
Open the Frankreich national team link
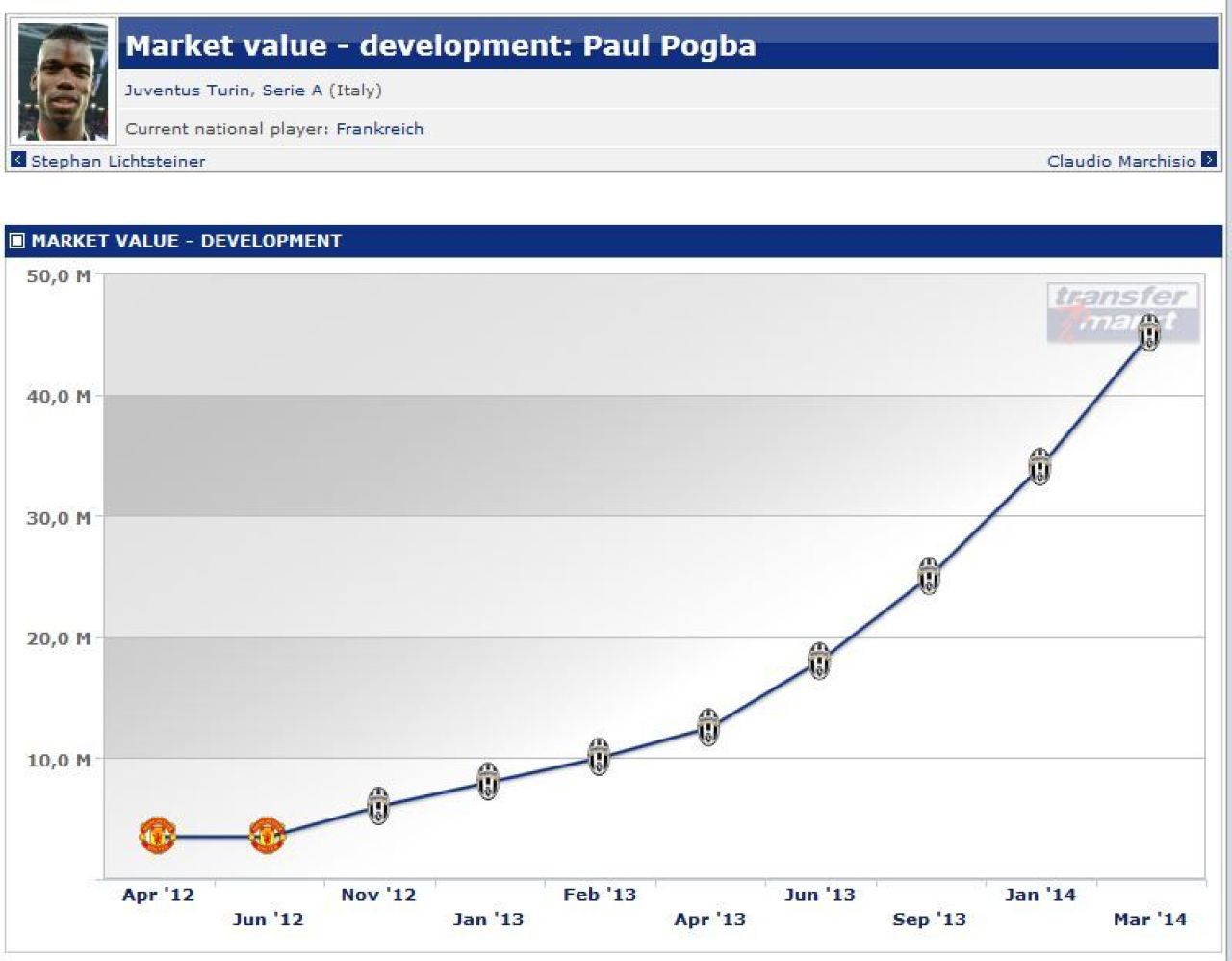[x=379, y=129]
